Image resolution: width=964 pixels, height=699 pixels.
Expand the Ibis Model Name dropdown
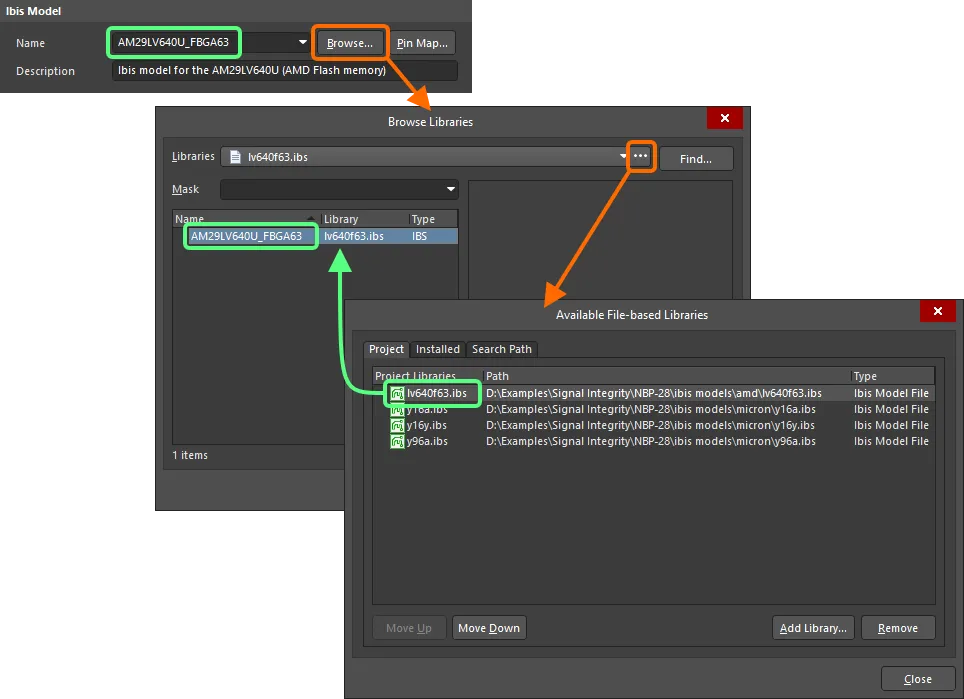pyautogui.click(x=302, y=42)
